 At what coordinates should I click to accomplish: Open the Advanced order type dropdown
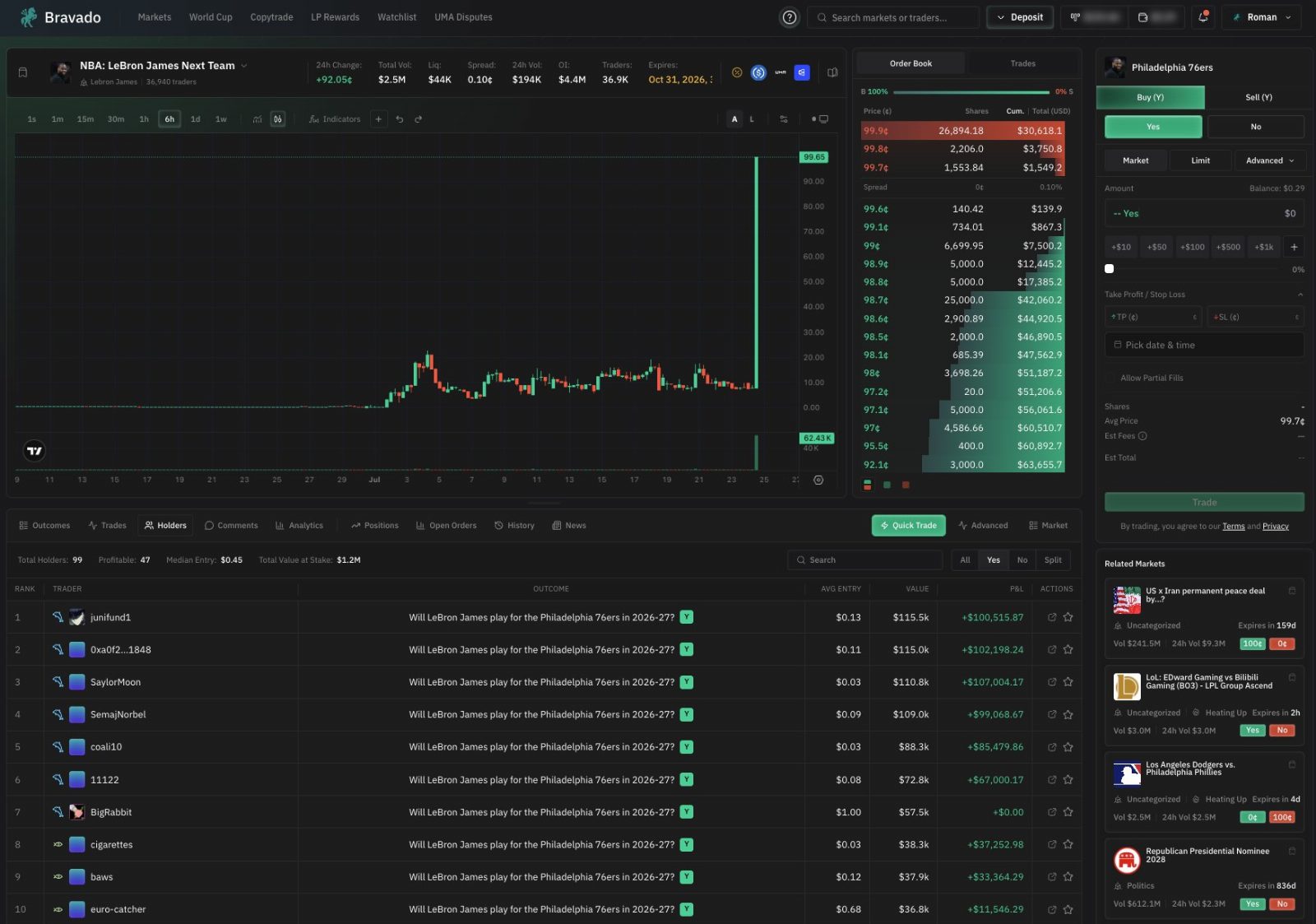(1270, 160)
